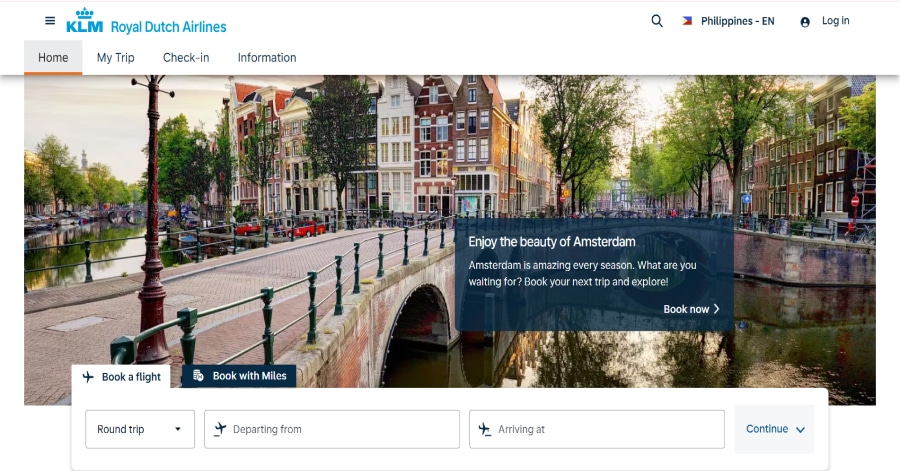This screenshot has height=471, width=900.
Task: Open the Information tab
Action: [267, 57]
